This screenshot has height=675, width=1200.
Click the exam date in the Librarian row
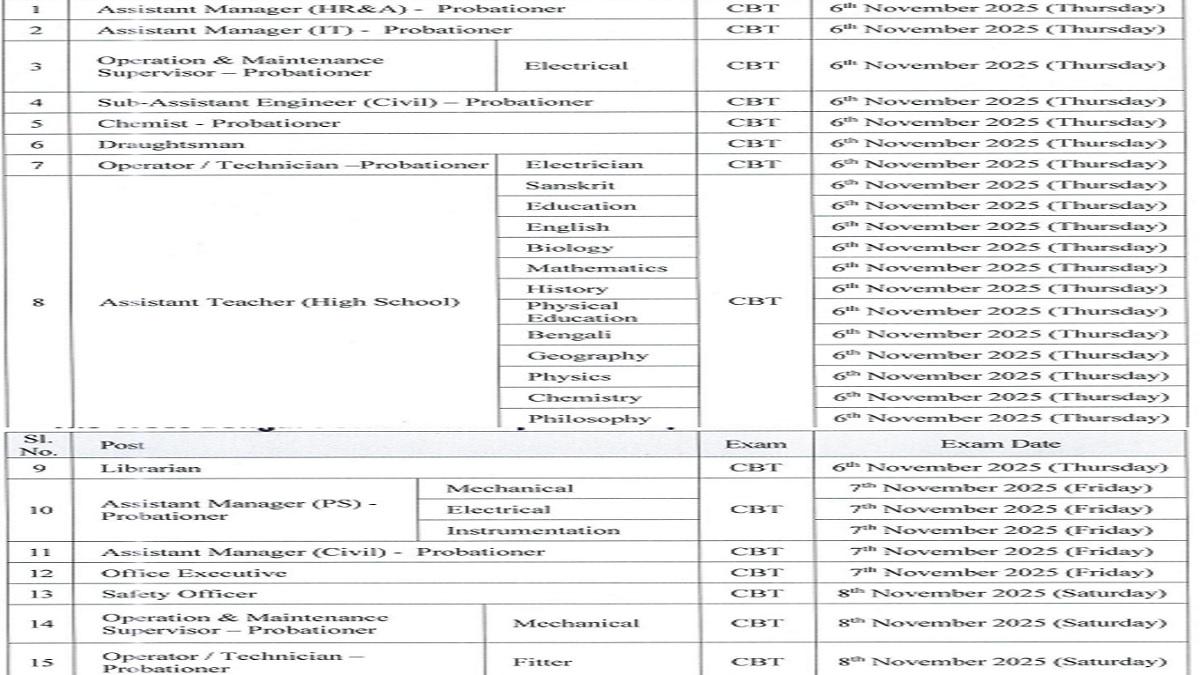(x=1000, y=468)
